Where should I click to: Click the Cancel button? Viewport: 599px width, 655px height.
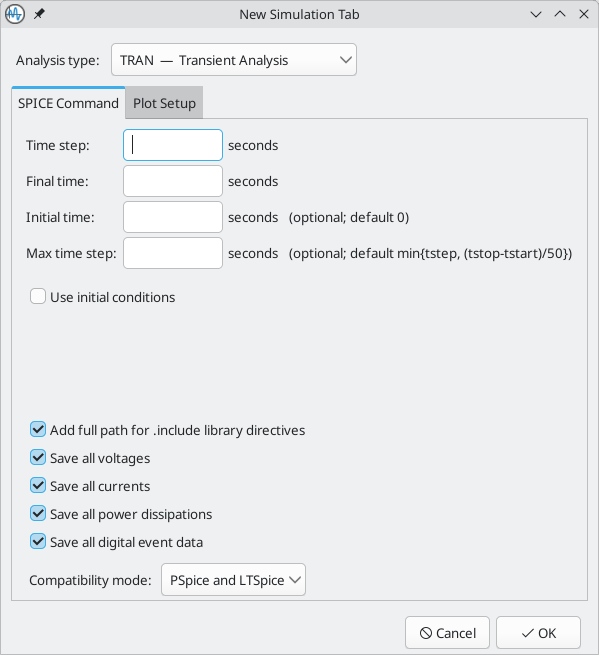pos(447,633)
